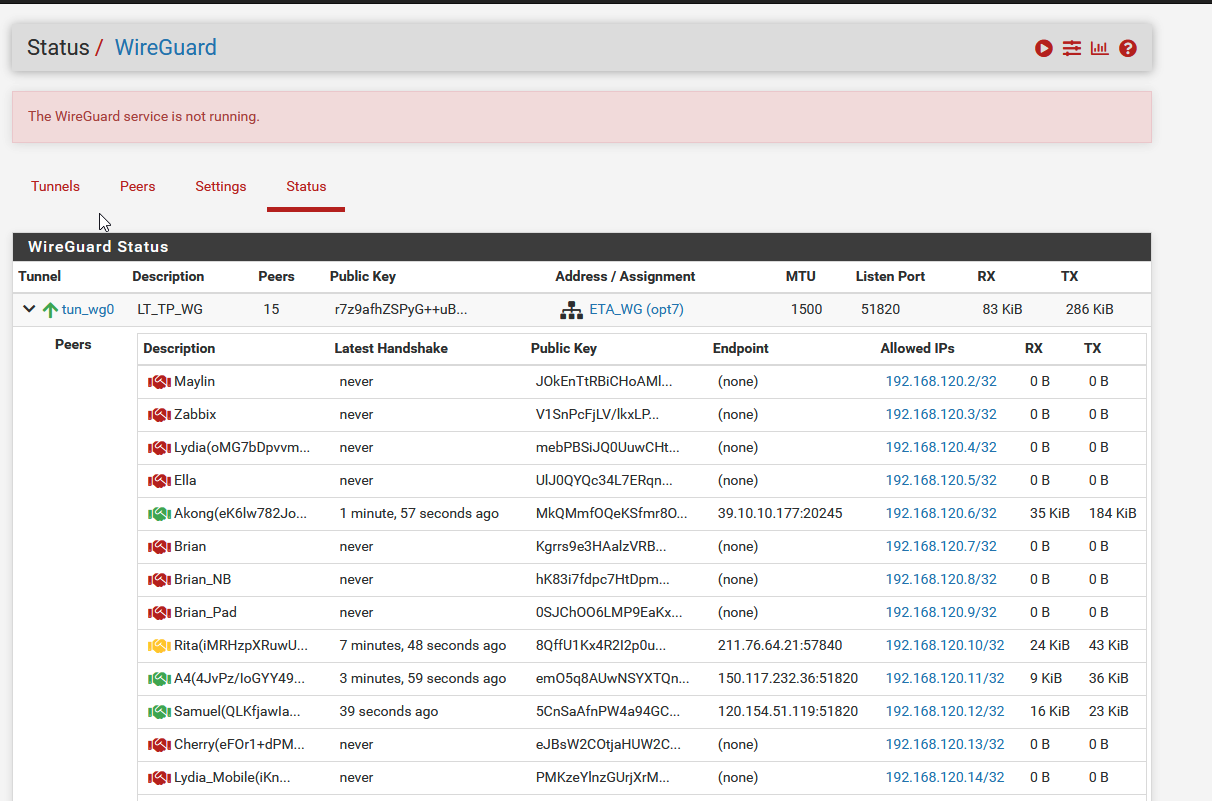Open status graph chart icon
Screen dimensions: 1212x801
pyautogui.click(x=1100, y=48)
